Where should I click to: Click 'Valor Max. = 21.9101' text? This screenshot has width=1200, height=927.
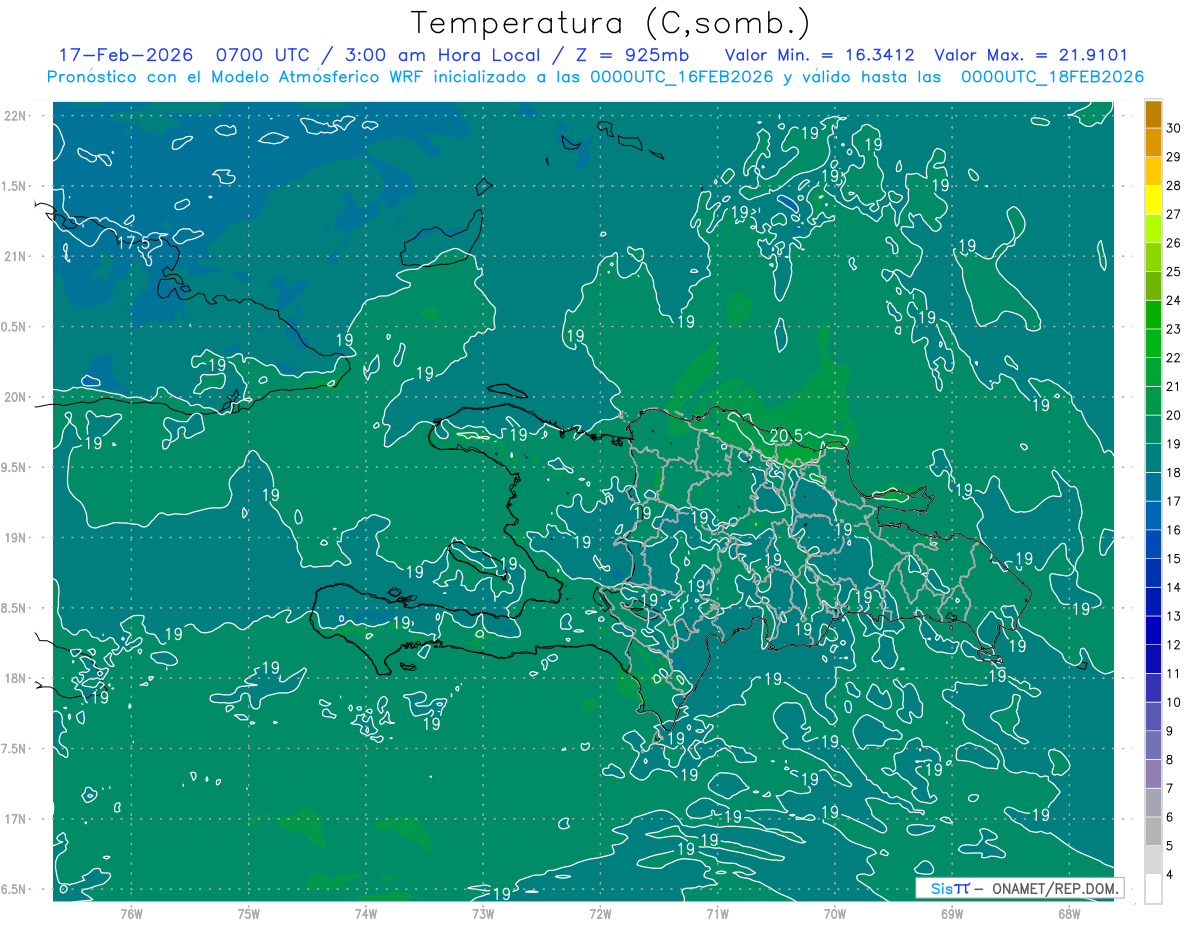[x=1032, y=55]
